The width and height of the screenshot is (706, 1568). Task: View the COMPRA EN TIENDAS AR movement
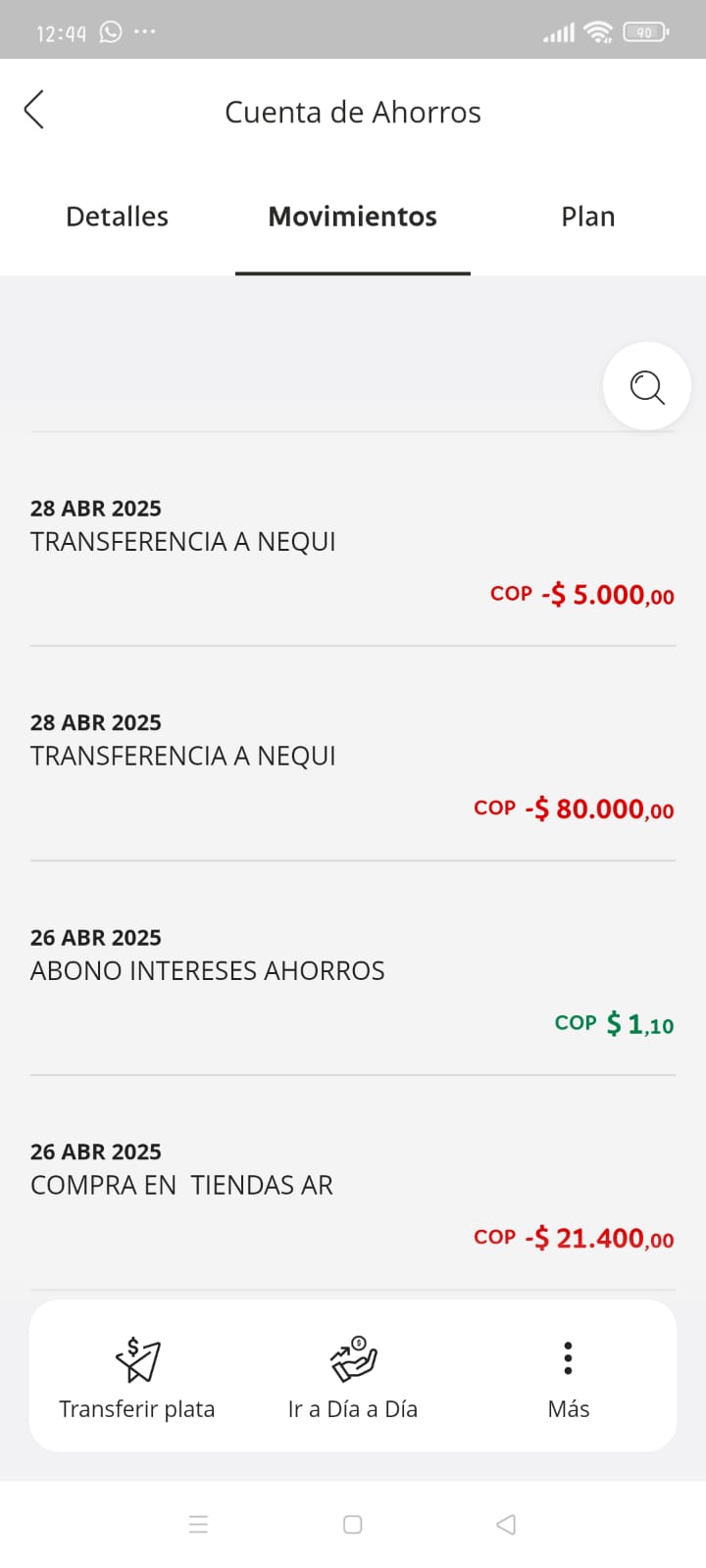point(353,1194)
